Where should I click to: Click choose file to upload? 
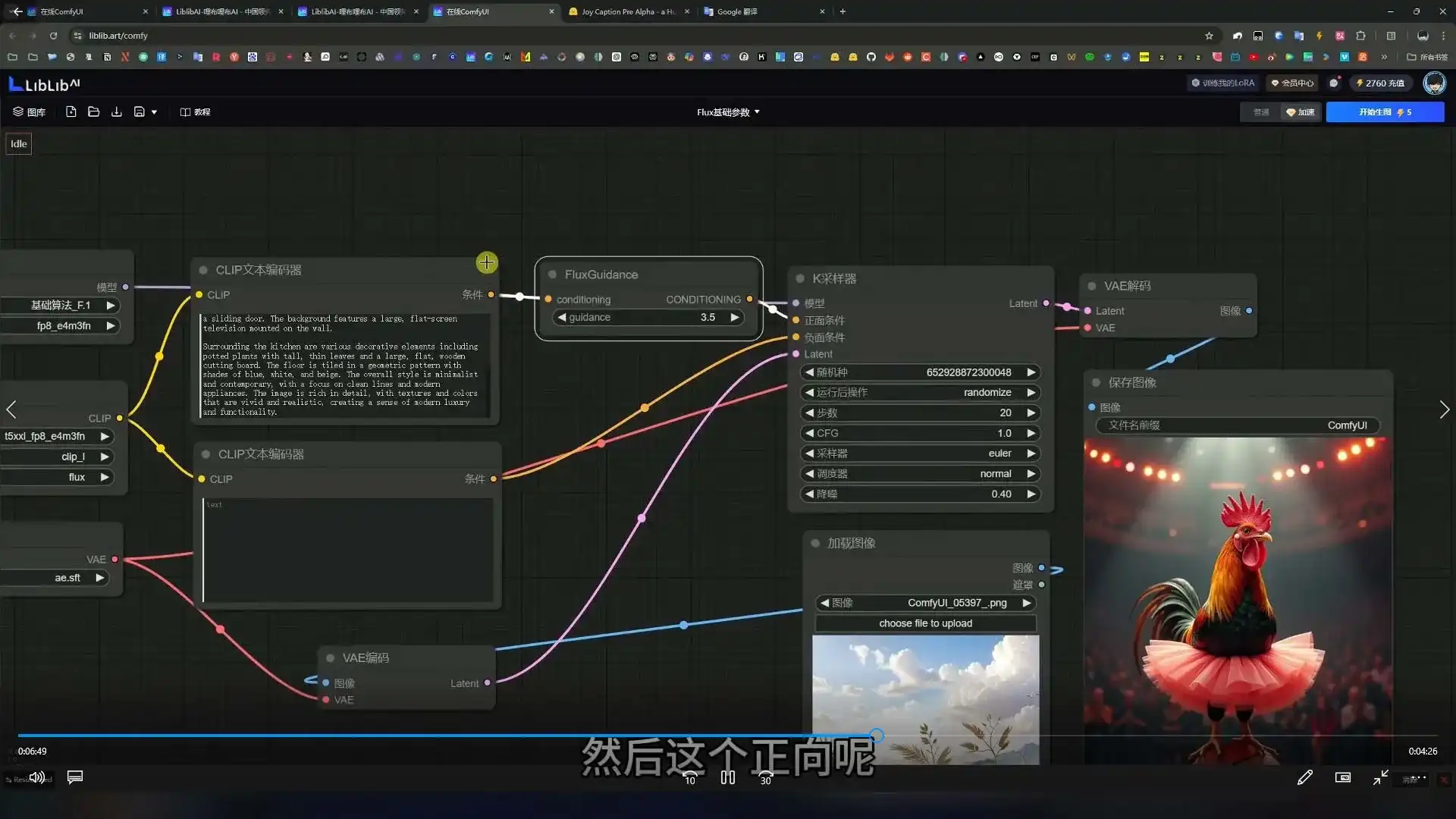point(925,623)
